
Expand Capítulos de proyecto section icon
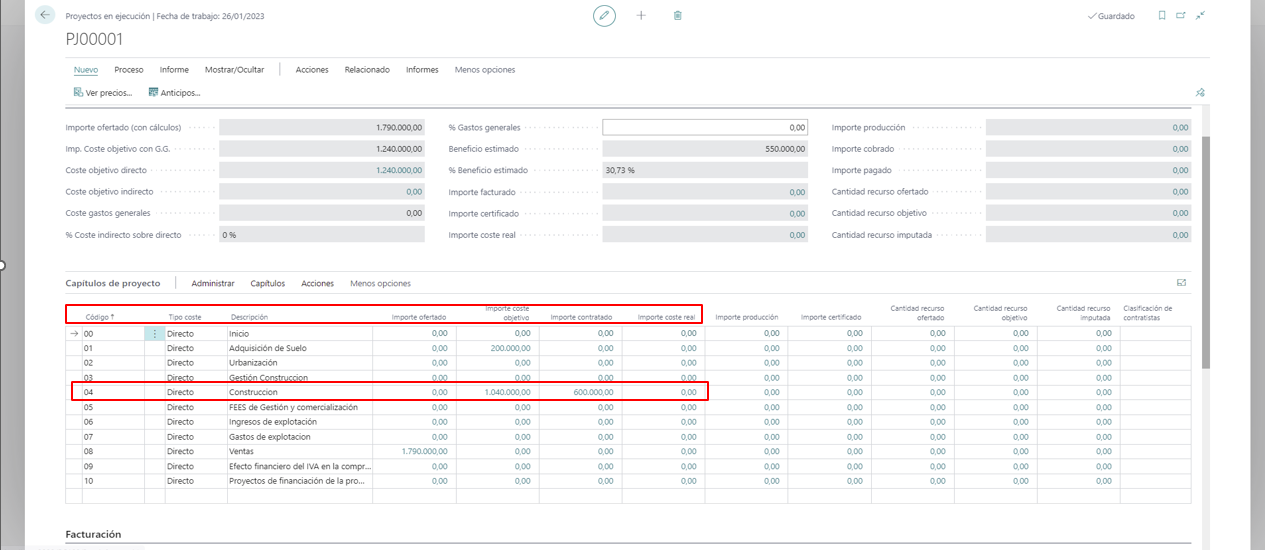(1181, 283)
